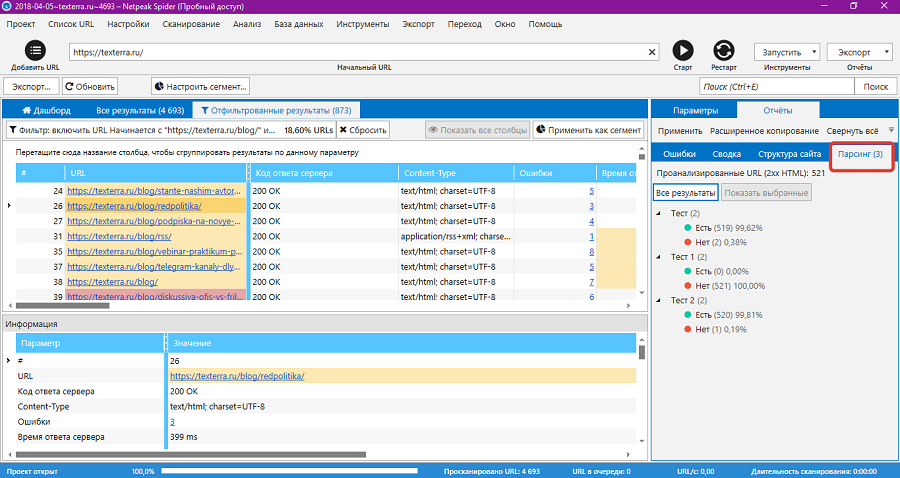
Task: Select the Filtered results (873) tab
Action: pos(276,110)
